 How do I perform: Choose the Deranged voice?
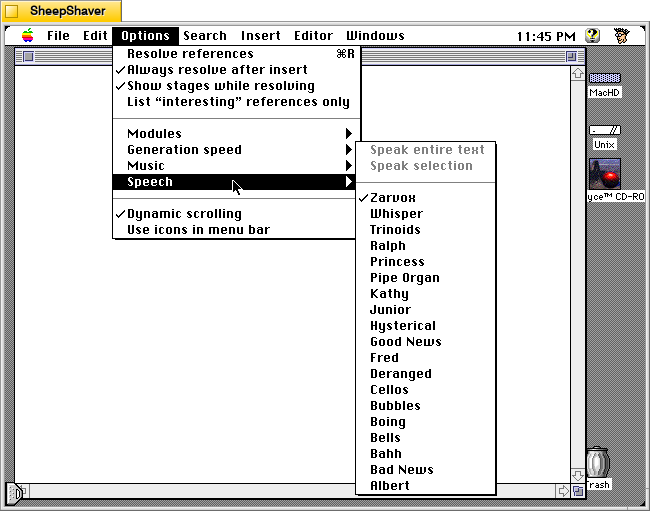[426, 374]
